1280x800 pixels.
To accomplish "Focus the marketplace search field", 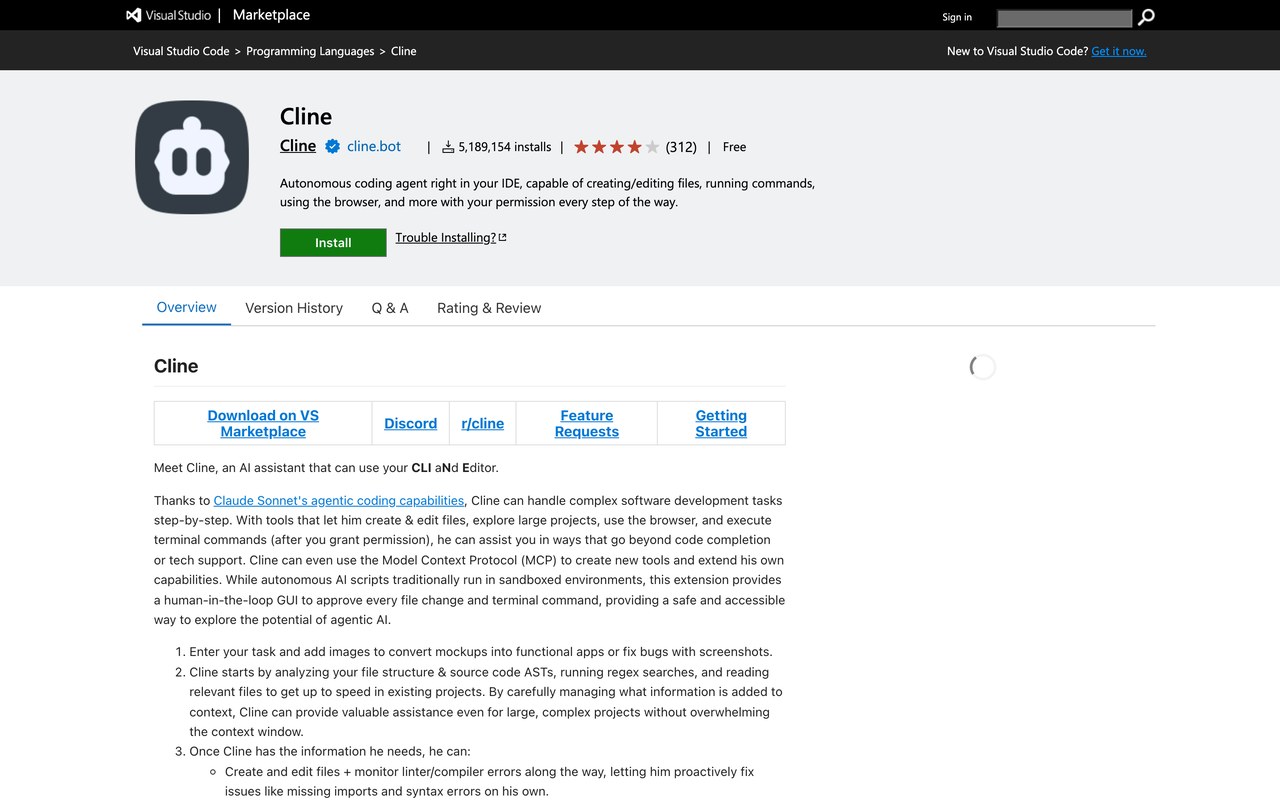I will (1064, 18).
